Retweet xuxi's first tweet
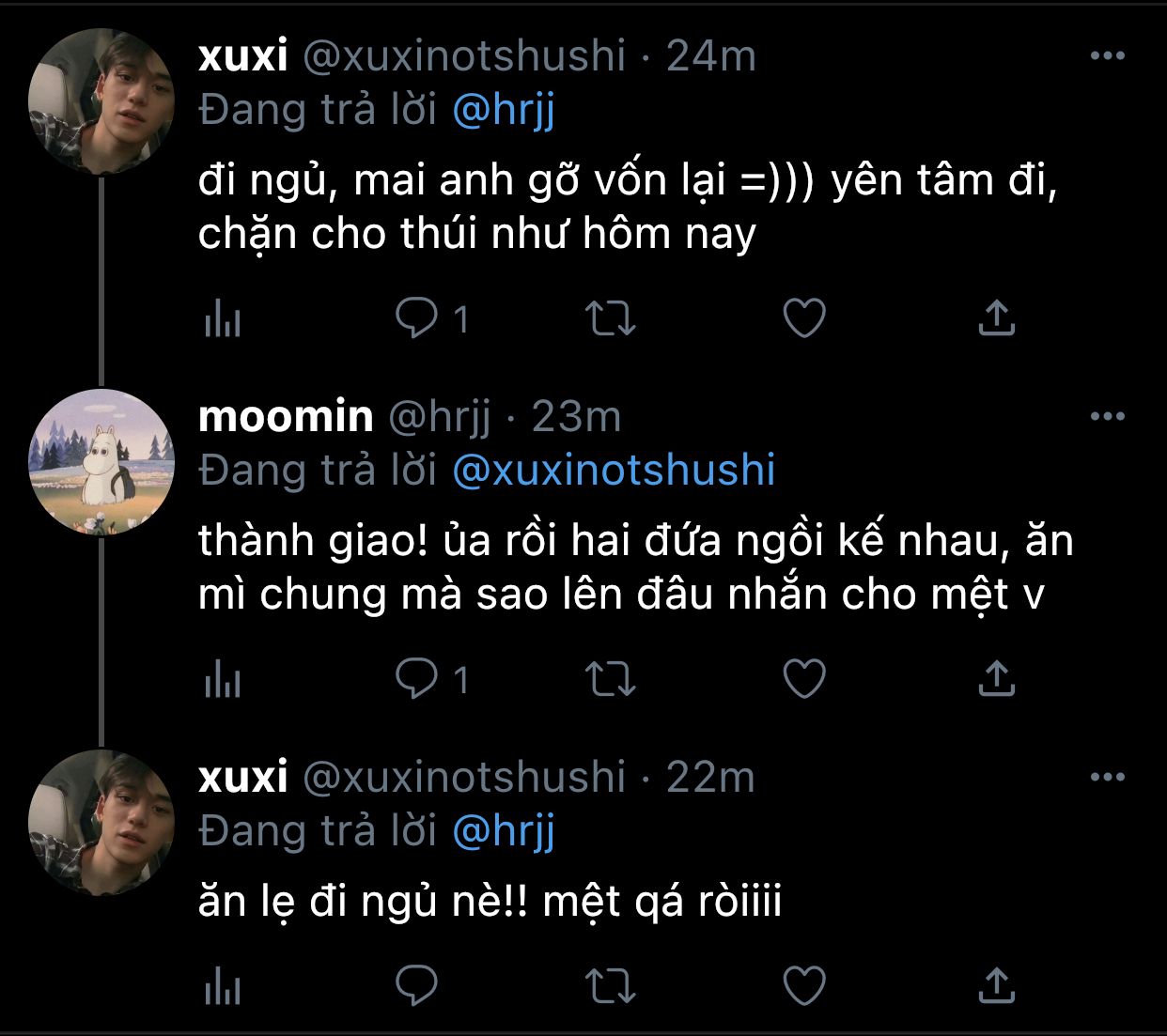 (611, 318)
